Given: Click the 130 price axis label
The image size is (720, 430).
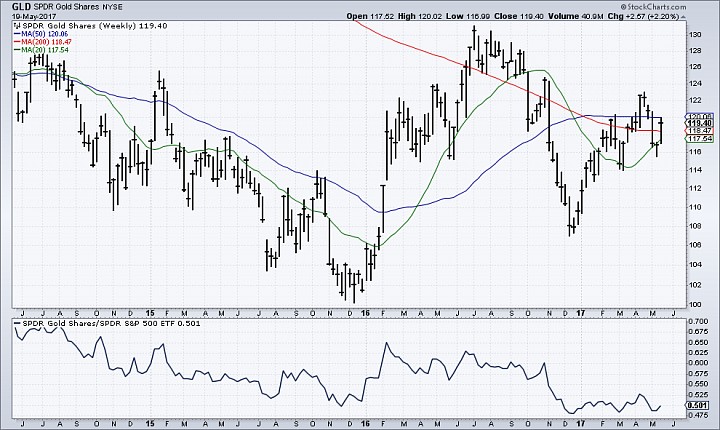Looking at the screenshot, I should 694,35.
